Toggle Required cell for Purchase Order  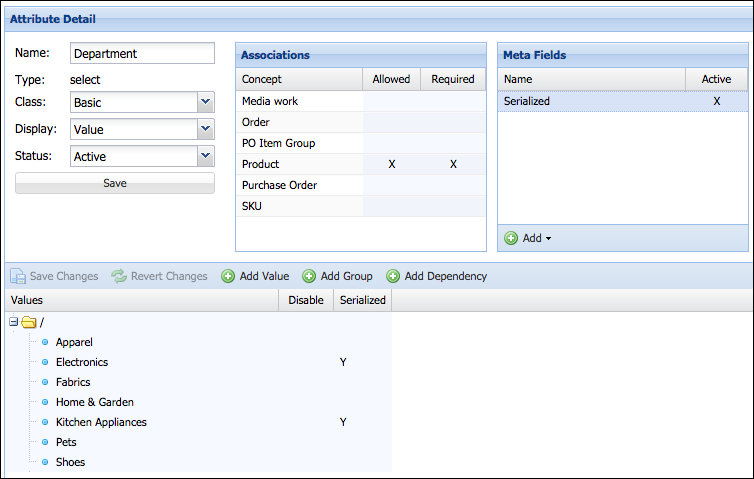coord(453,185)
